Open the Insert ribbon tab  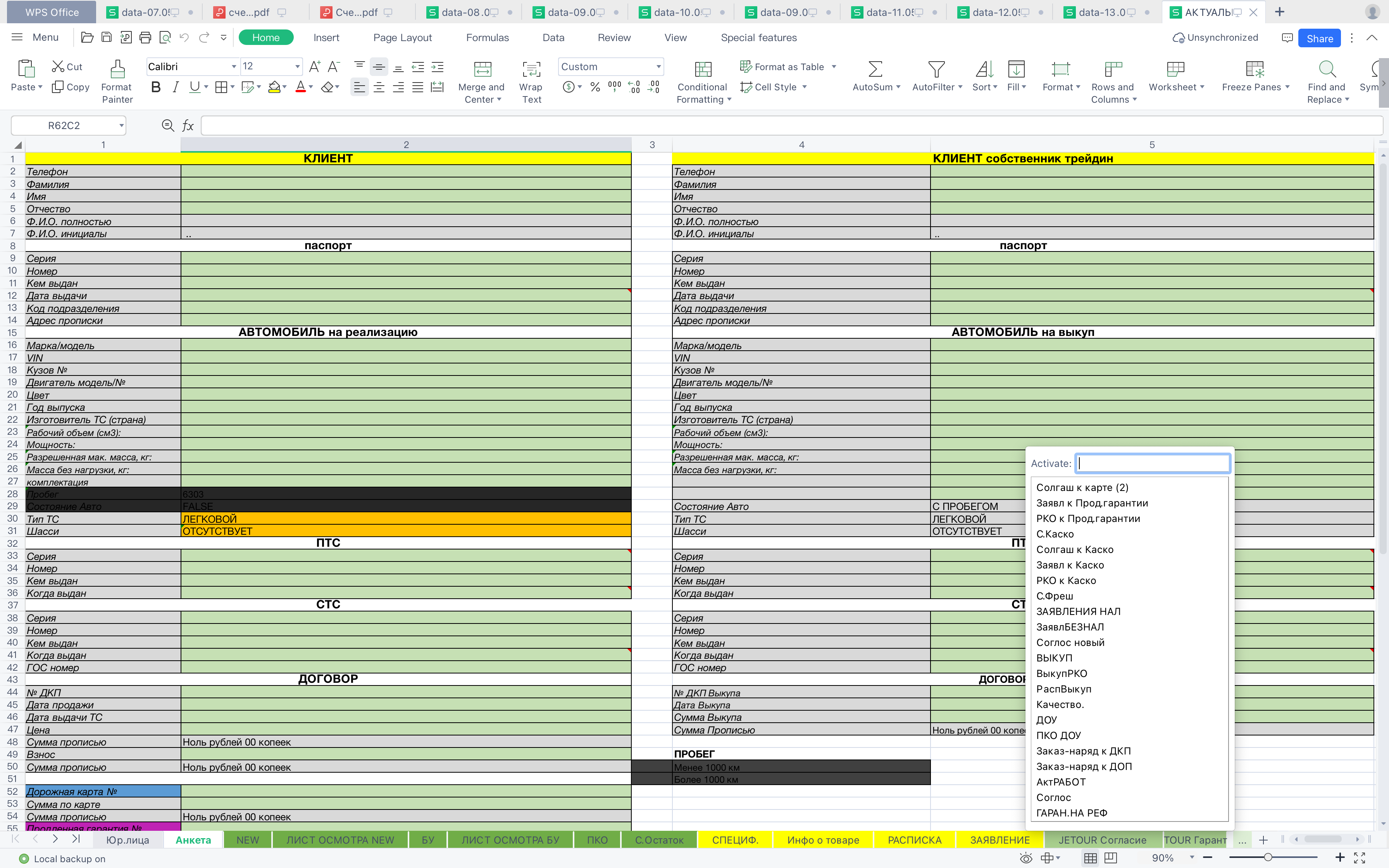coord(326,38)
